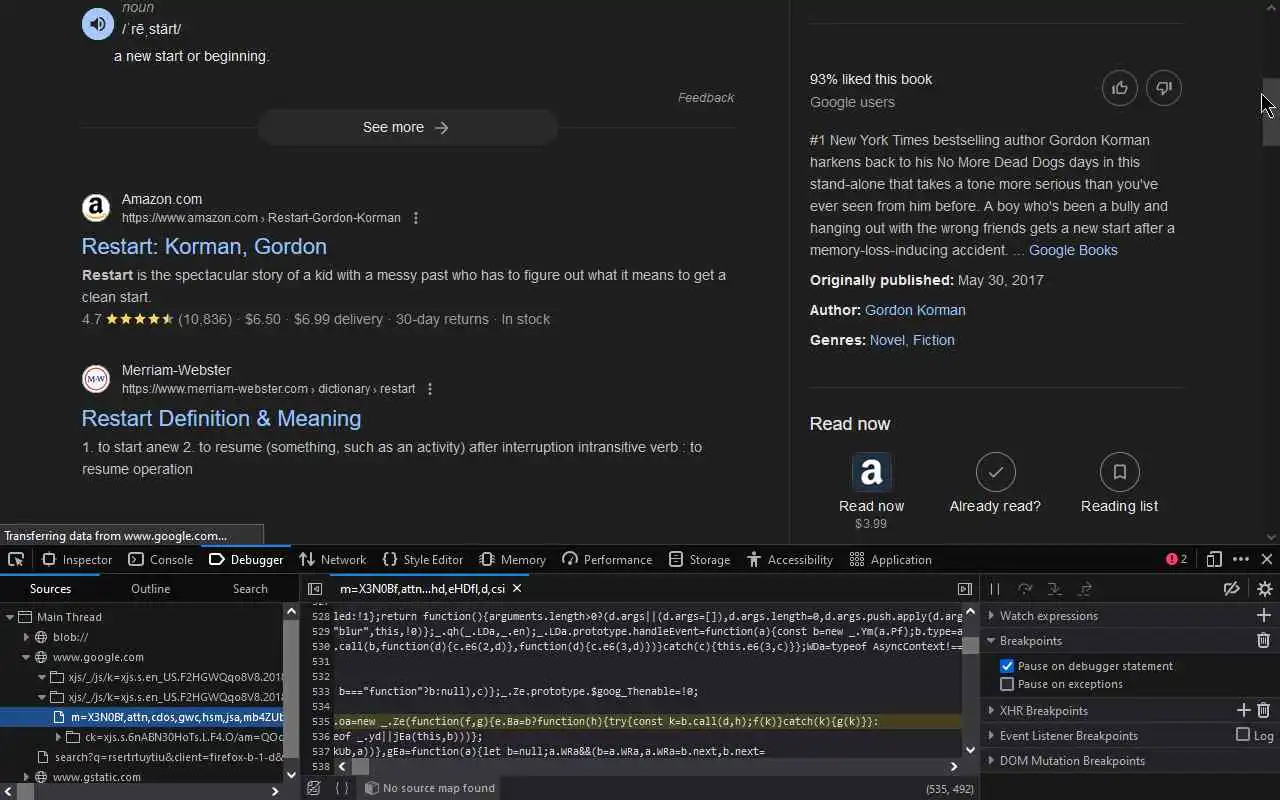Open more options for Amazon.com result
The image size is (1280, 800).
[416, 218]
